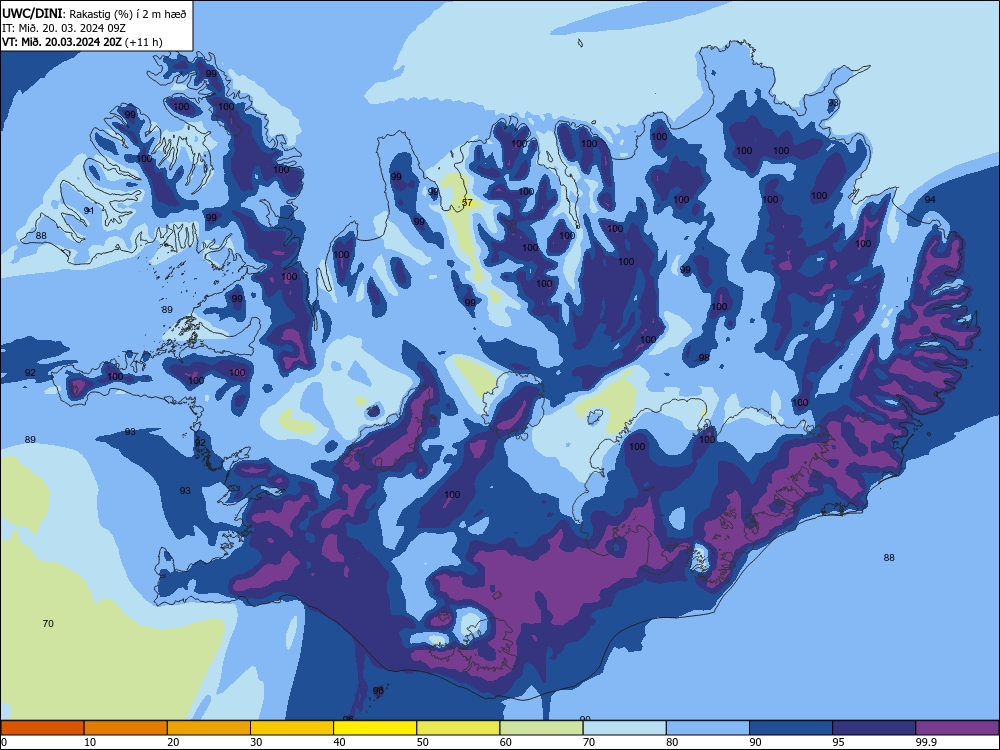Click the legend tick label "90"
1000x750 pixels.
coord(755,742)
